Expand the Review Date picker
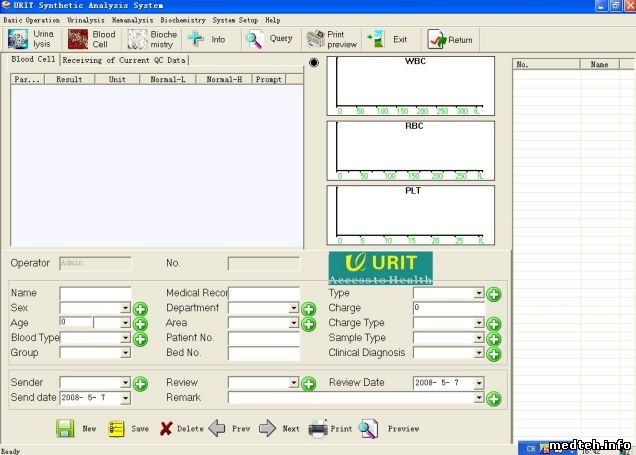636x455 pixels. click(479, 383)
